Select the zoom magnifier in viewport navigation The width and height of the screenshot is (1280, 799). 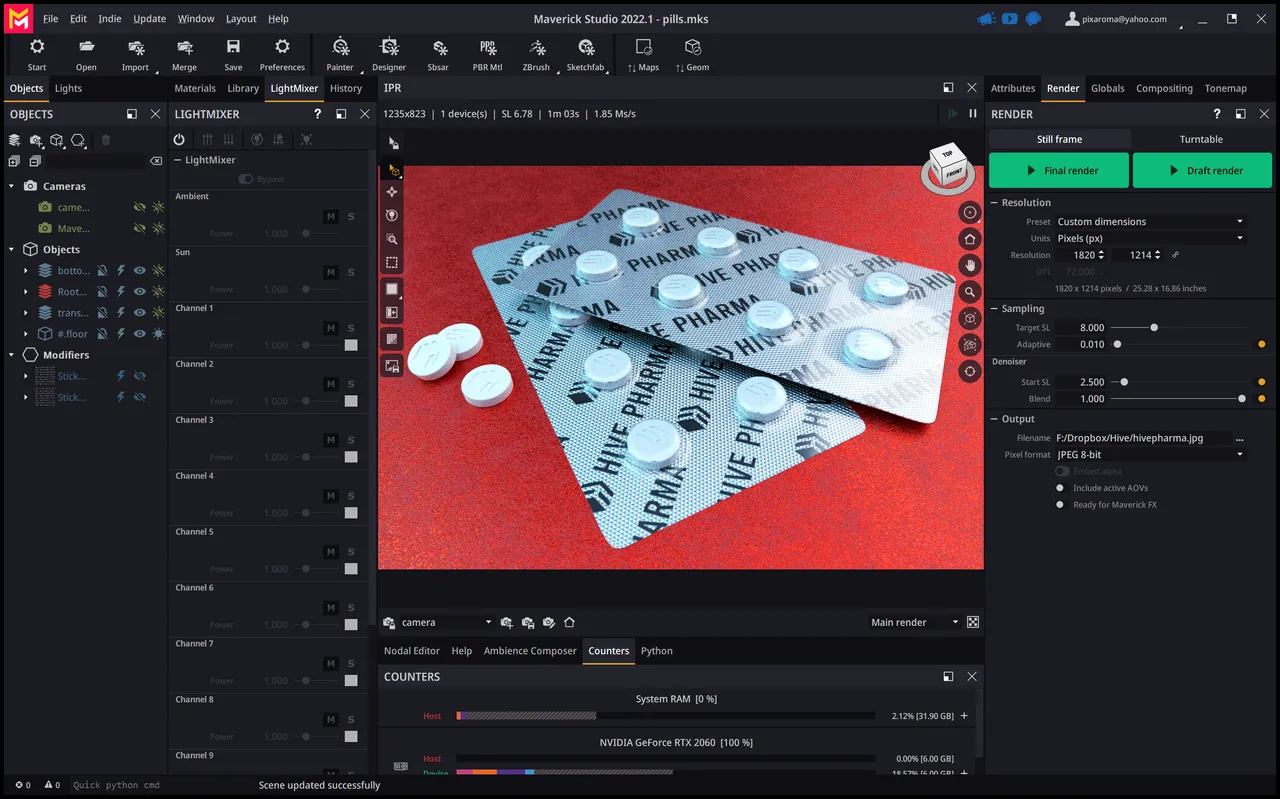click(x=969, y=292)
